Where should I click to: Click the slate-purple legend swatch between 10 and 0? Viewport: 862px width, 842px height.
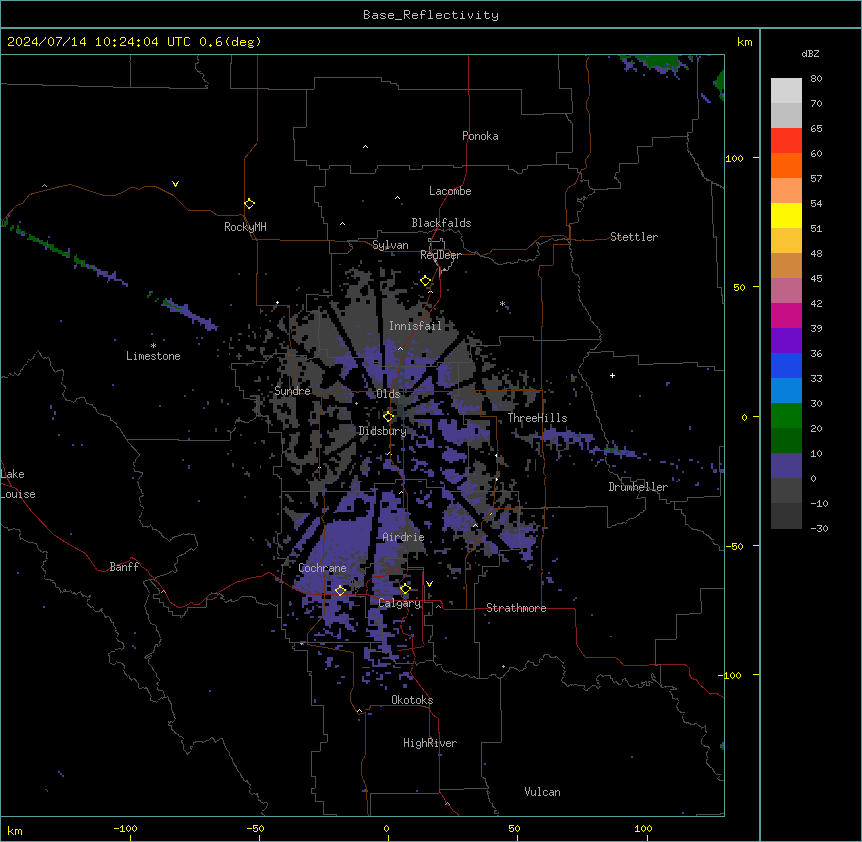tap(786, 466)
